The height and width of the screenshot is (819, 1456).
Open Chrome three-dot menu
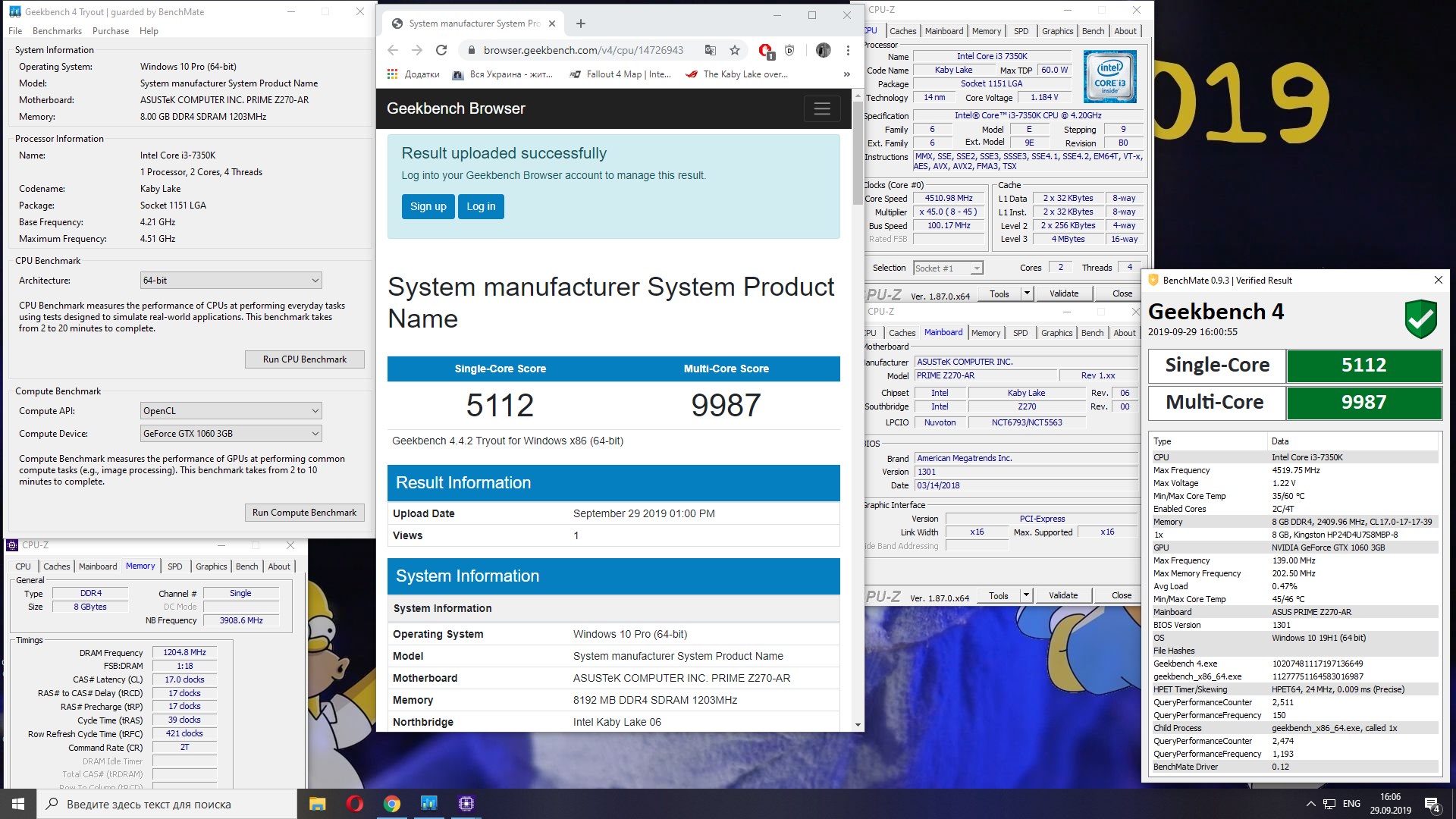[848, 50]
